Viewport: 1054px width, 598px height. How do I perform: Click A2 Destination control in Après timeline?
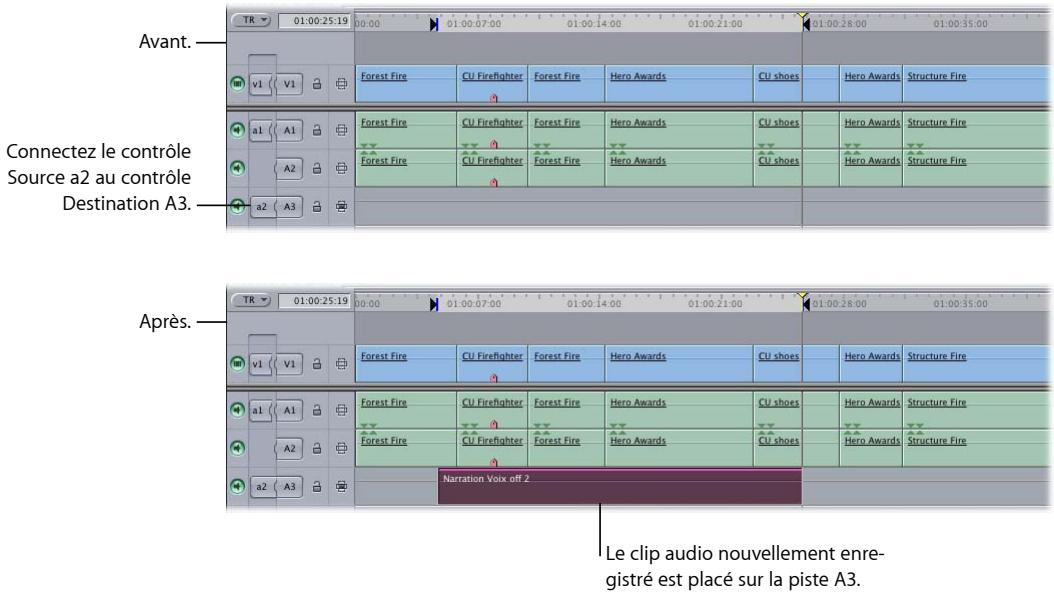point(289,448)
